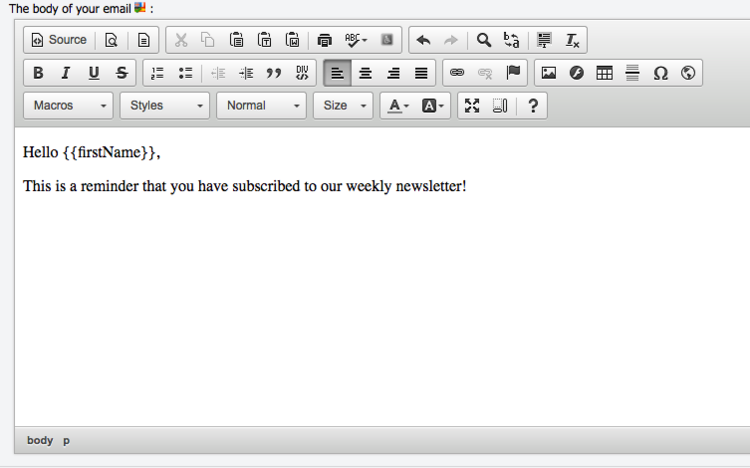Insert a hyperlink with link icon

[457, 73]
